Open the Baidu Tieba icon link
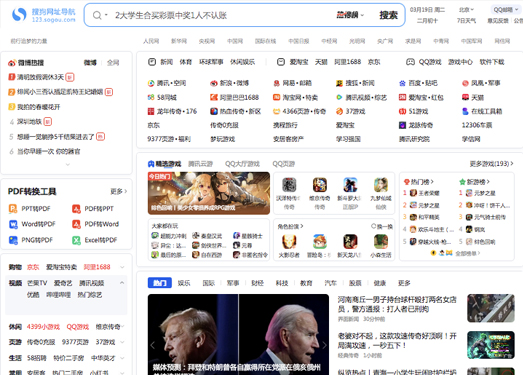The height and width of the screenshot is (375, 523). click(402, 83)
